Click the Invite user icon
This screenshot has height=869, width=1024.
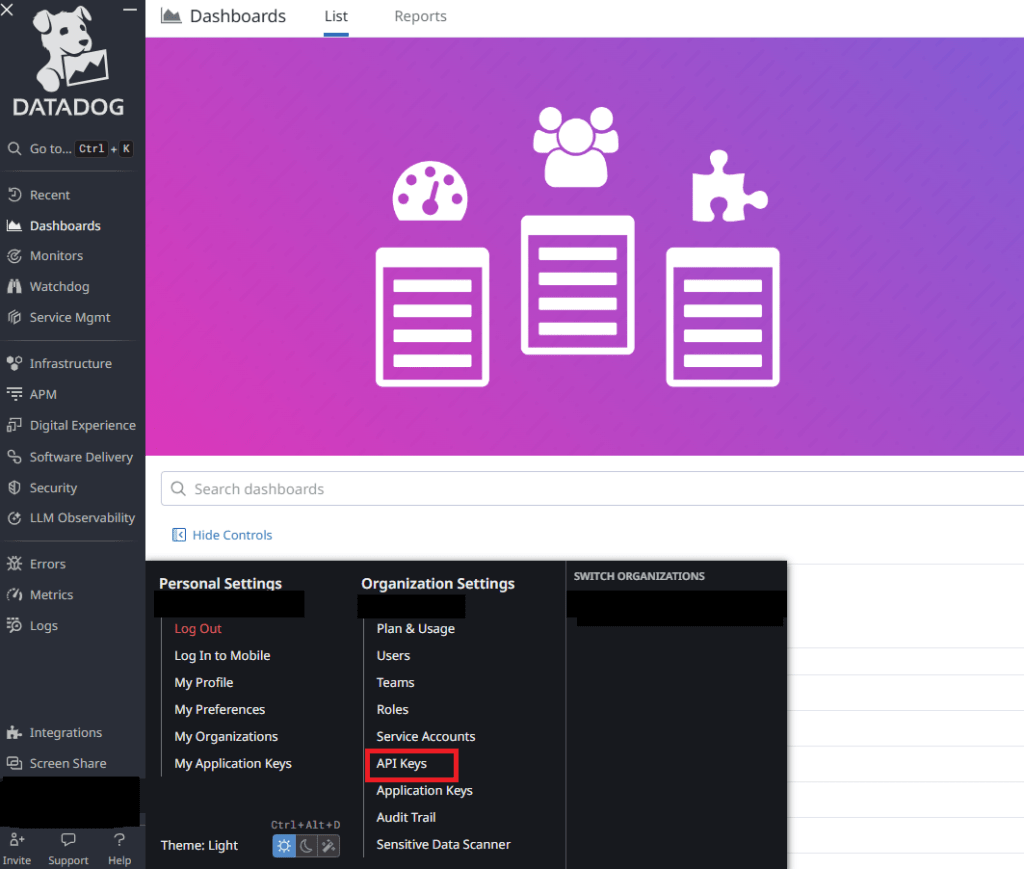[x=17, y=840]
